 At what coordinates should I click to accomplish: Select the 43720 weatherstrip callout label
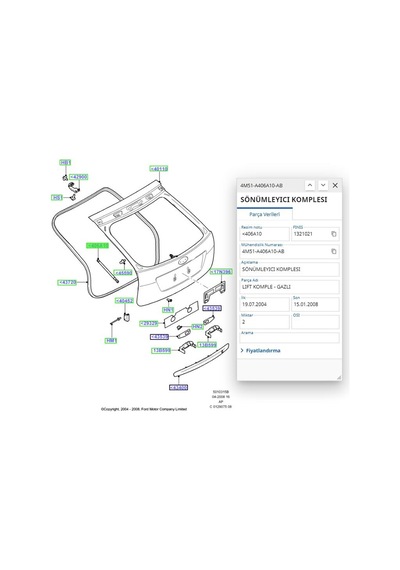pos(67,282)
